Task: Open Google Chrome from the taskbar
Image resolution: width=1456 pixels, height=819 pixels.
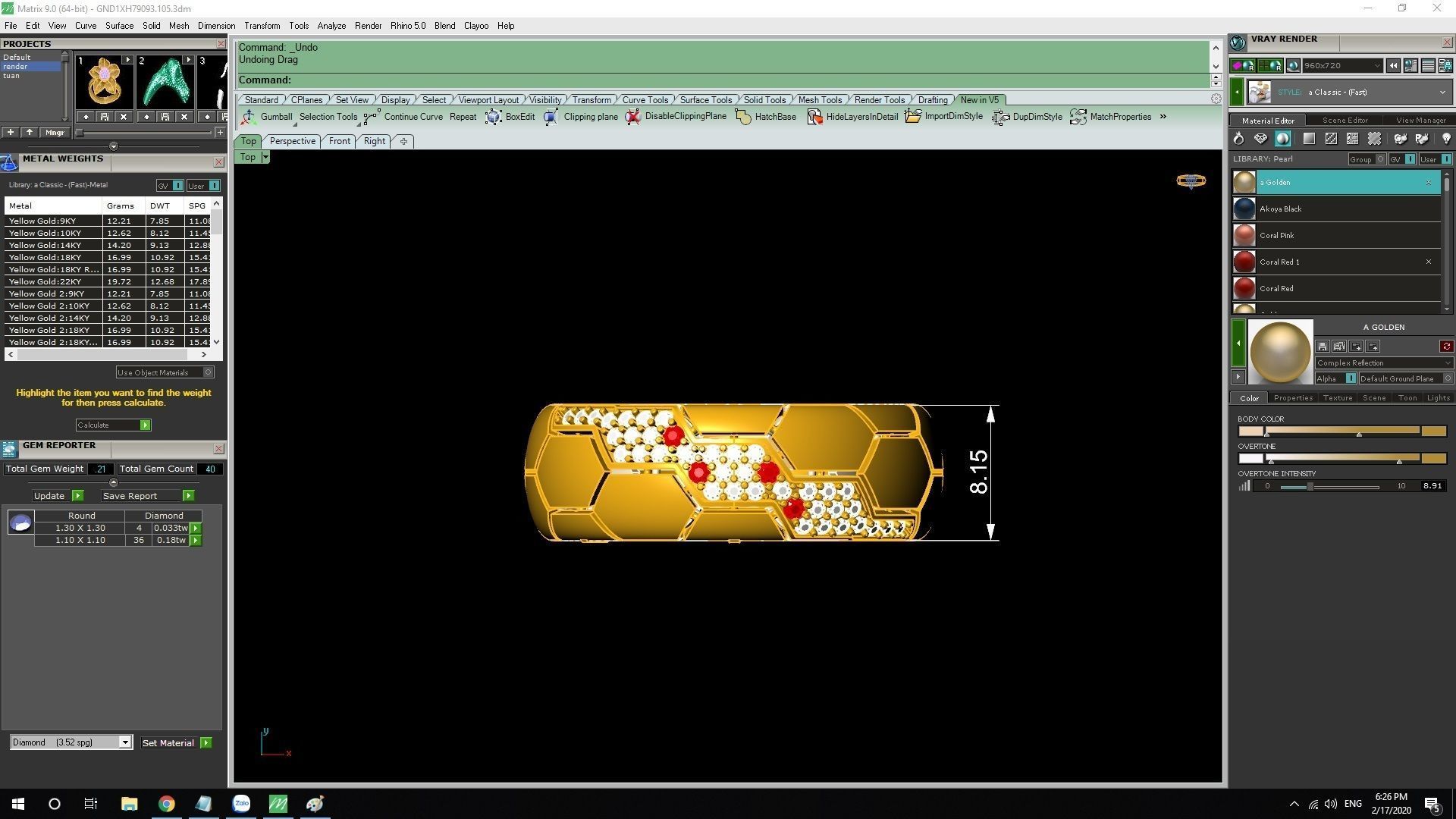Action: 166,804
